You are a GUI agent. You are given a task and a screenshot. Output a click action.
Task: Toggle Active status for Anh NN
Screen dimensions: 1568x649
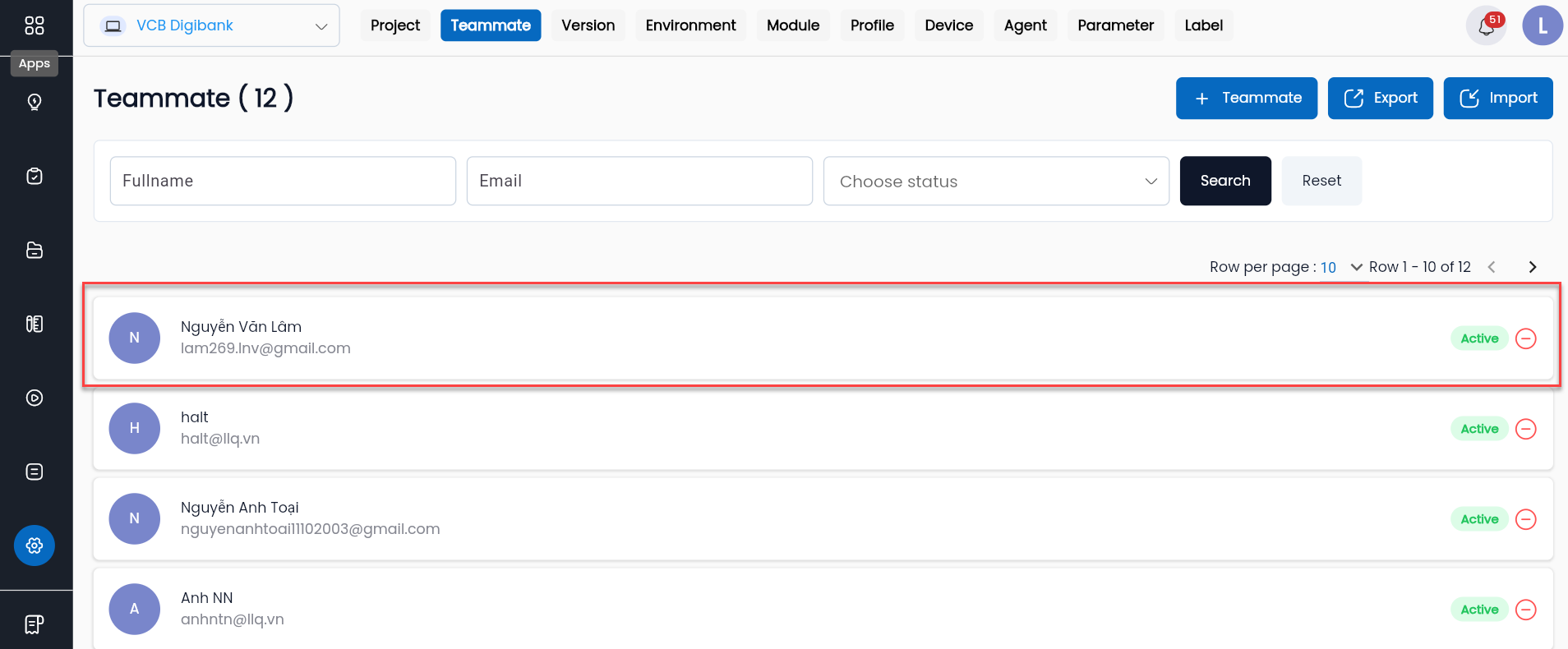(x=1479, y=610)
